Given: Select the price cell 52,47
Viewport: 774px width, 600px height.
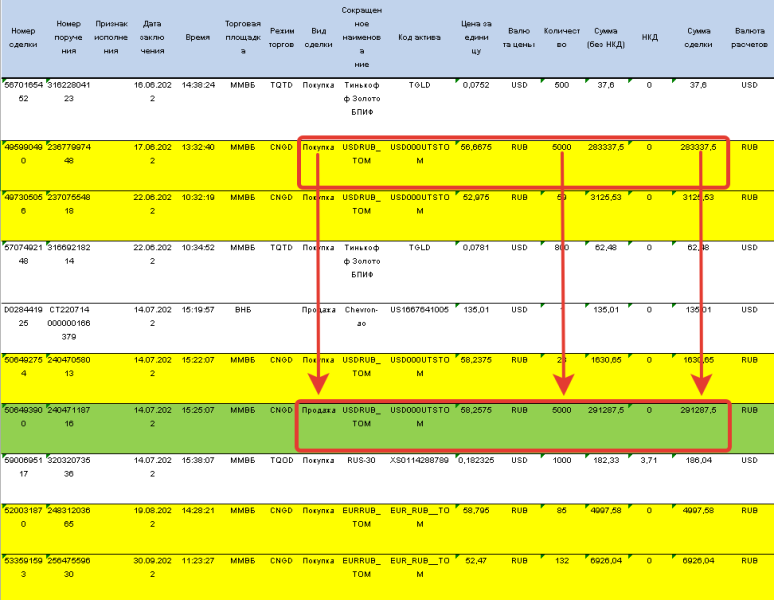Looking at the screenshot, I should pyautogui.click(x=475, y=561).
